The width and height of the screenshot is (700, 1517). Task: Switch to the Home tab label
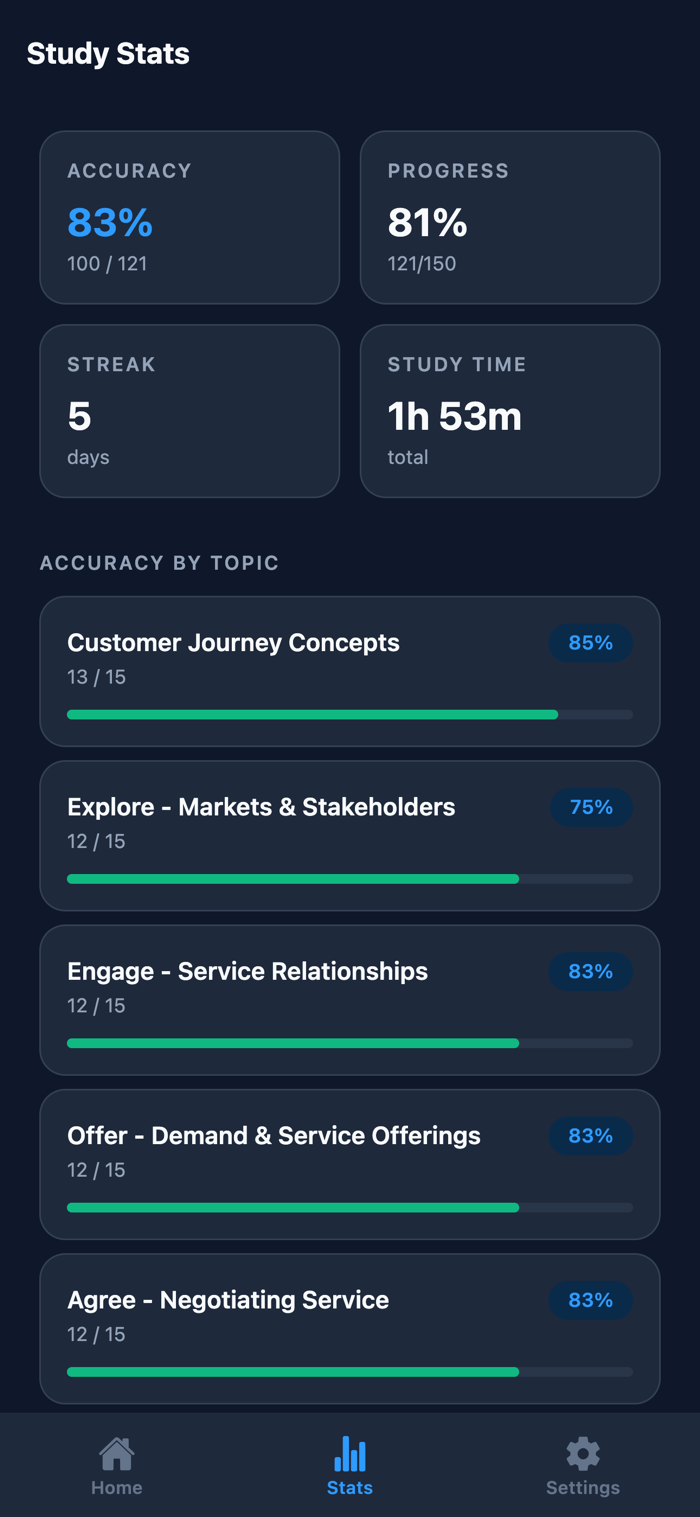coord(116,1487)
